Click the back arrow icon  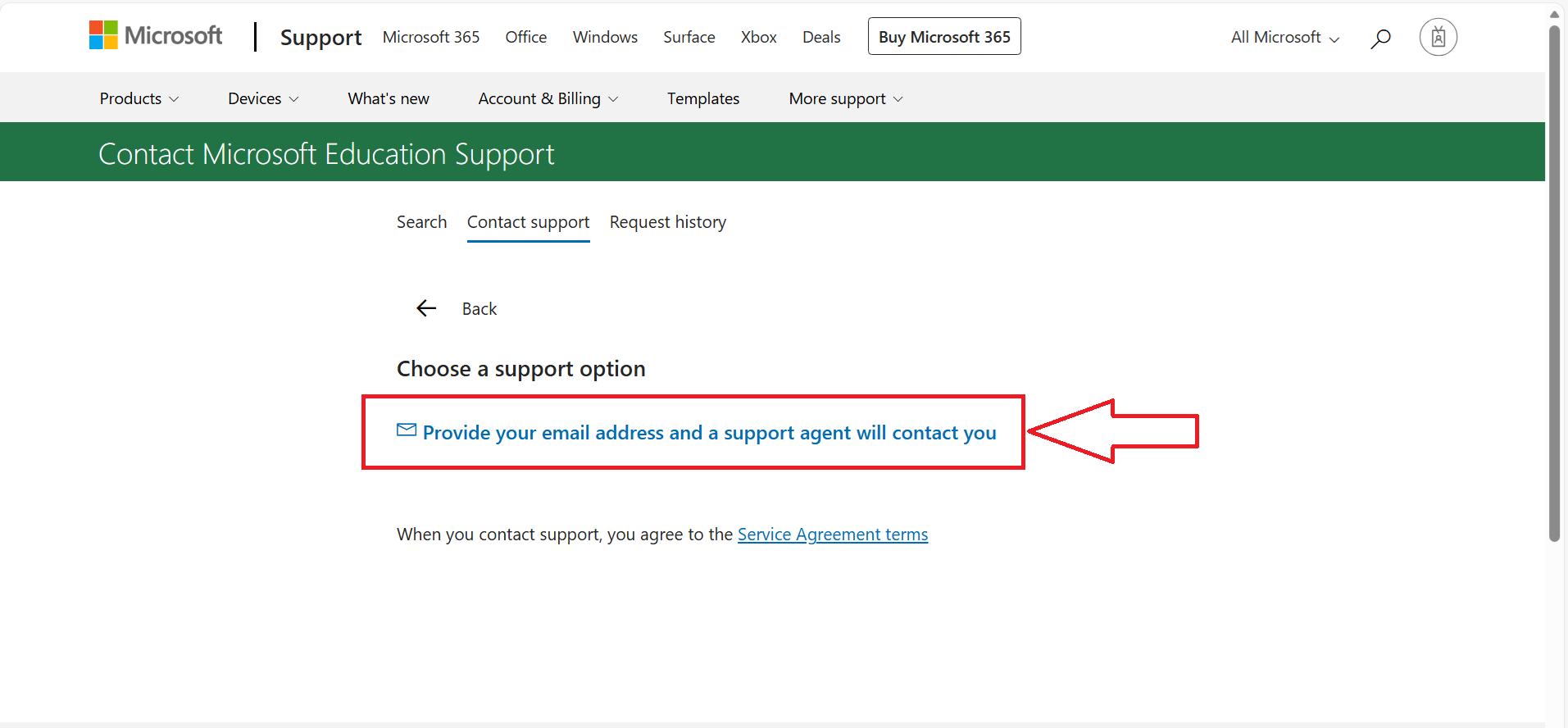point(426,308)
